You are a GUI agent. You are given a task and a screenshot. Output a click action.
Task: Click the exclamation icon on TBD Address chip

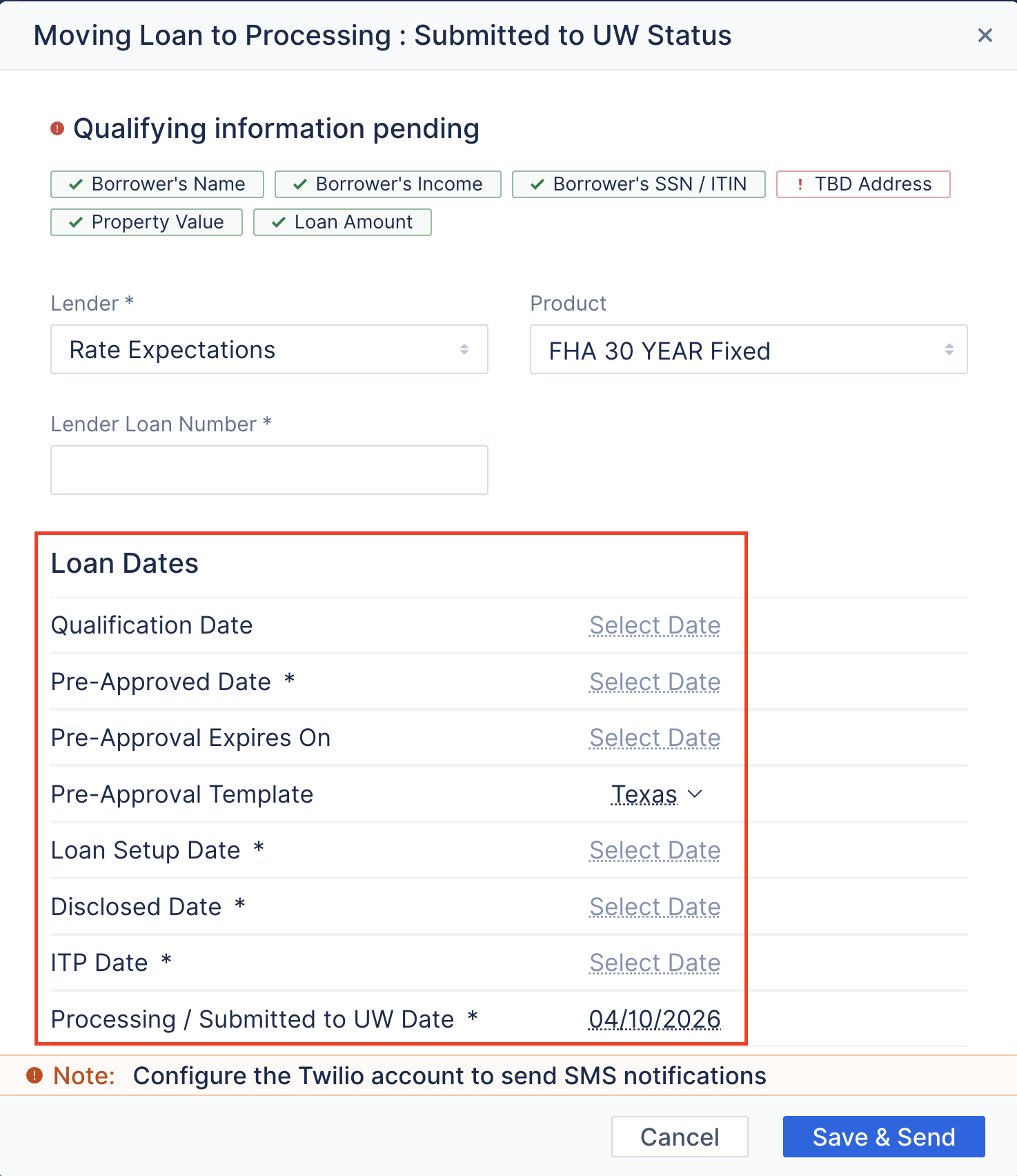point(800,184)
